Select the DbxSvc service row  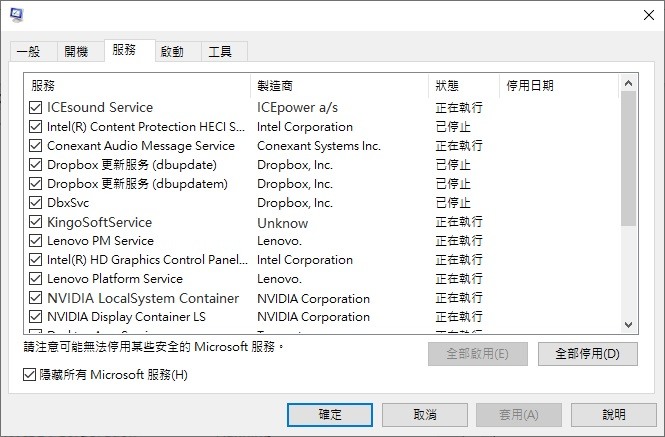point(140,203)
